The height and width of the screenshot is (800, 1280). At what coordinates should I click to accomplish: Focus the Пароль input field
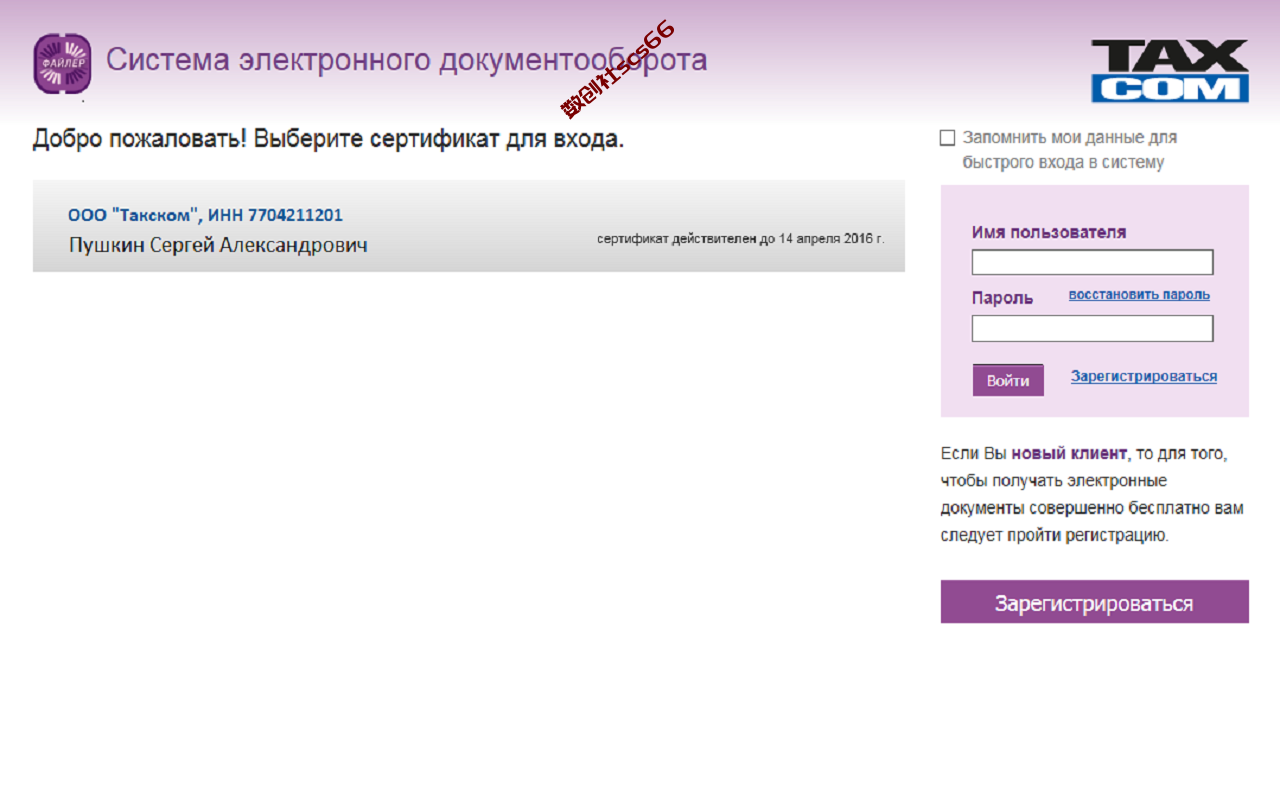(1092, 328)
